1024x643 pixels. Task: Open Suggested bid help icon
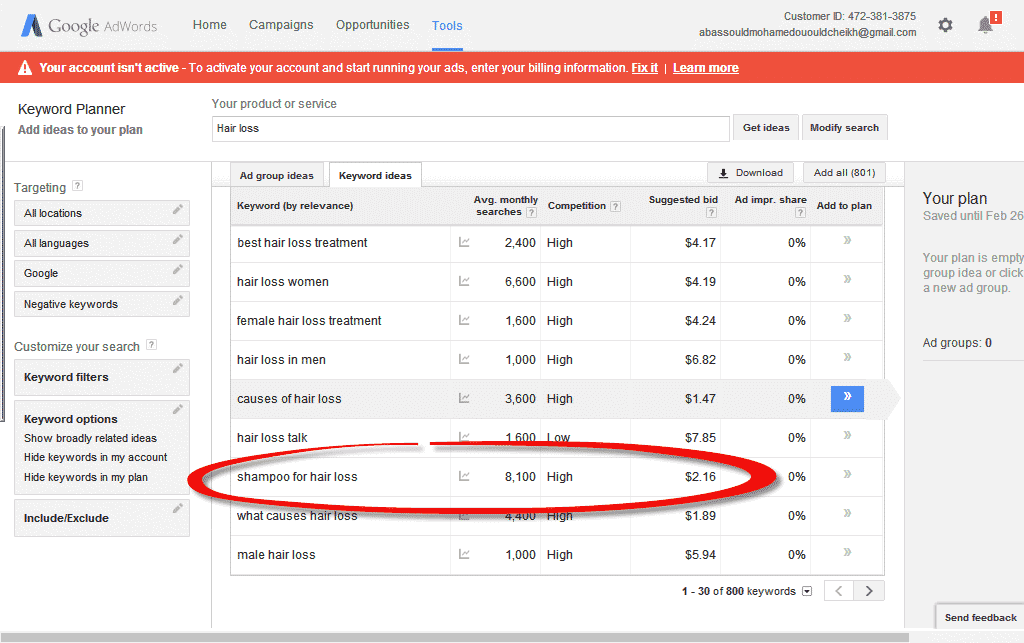[x=711, y=212]
